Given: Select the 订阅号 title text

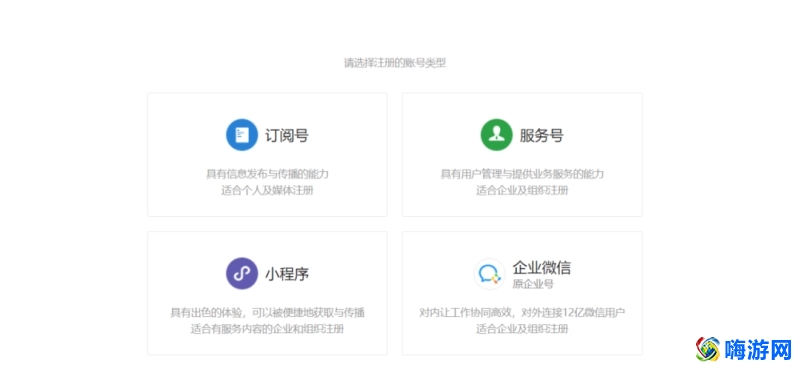Looking at the screenshot, I should click(x=287, y=135).
